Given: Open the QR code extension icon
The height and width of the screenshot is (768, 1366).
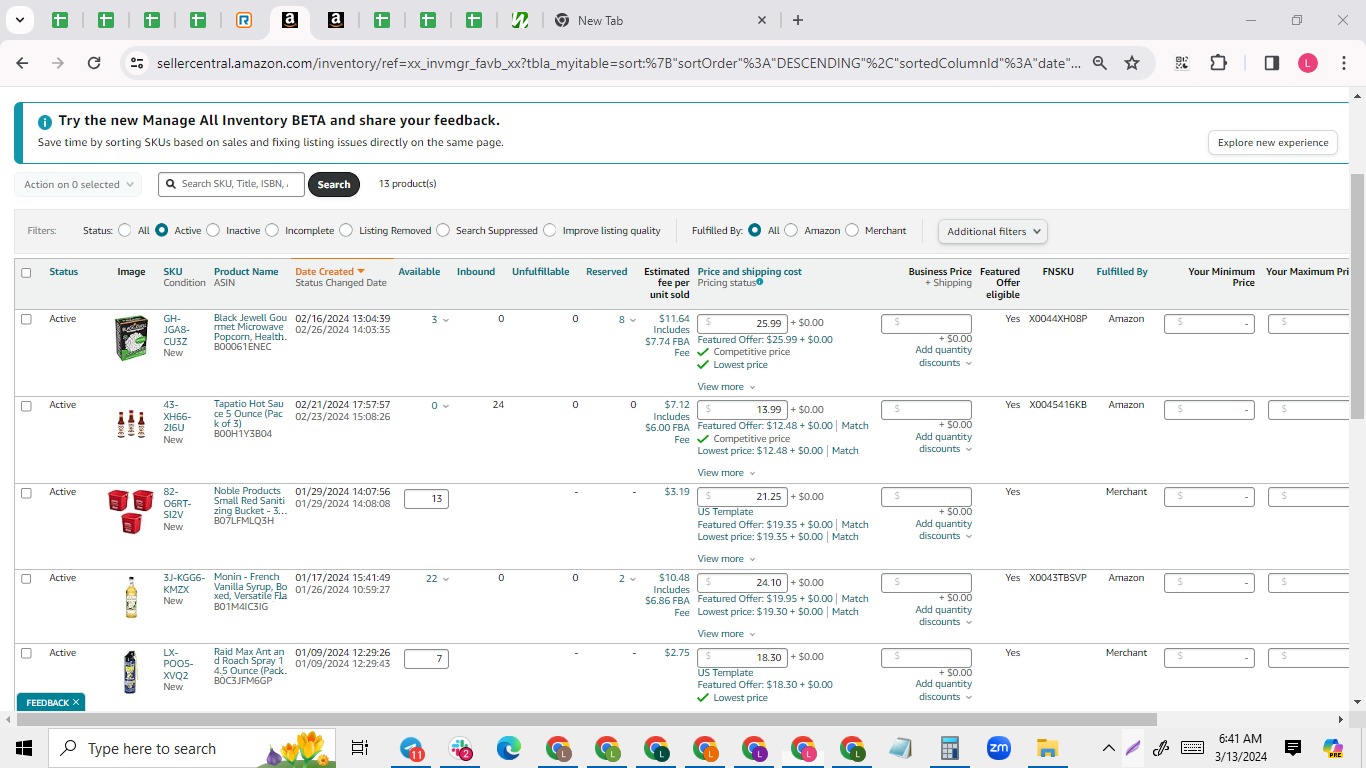Looking at the screenshot, I should [1182, 63].
